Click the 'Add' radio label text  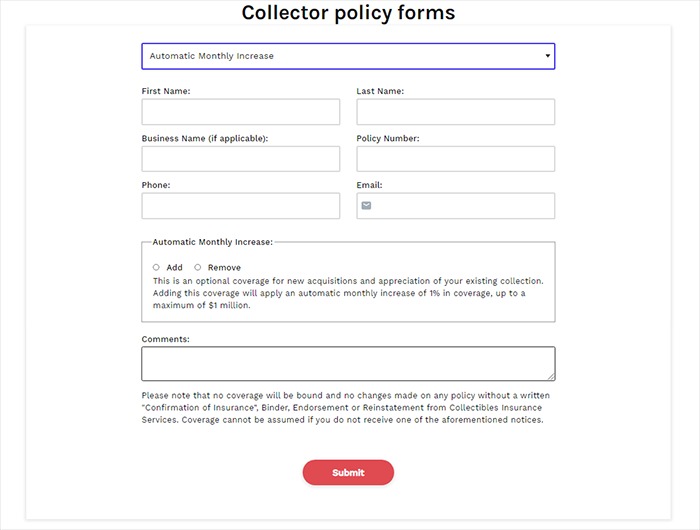point(174,267)
